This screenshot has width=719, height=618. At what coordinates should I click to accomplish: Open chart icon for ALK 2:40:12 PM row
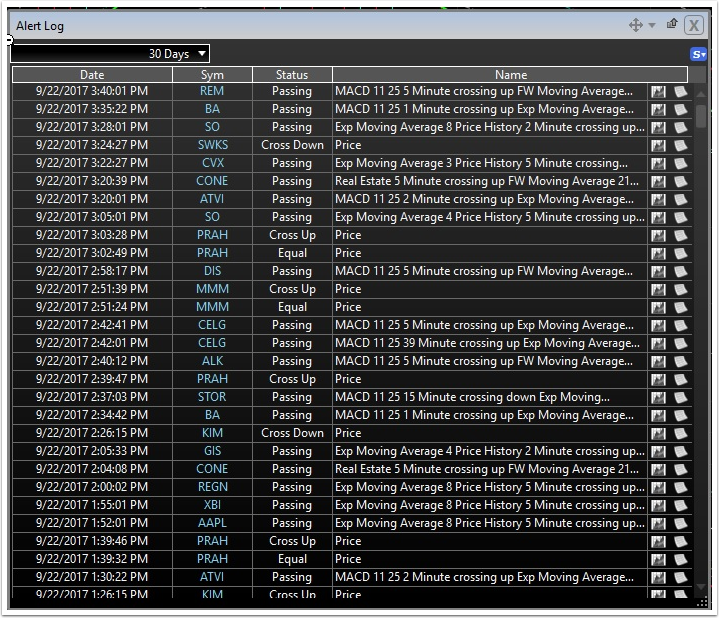[x=658, y=361]
